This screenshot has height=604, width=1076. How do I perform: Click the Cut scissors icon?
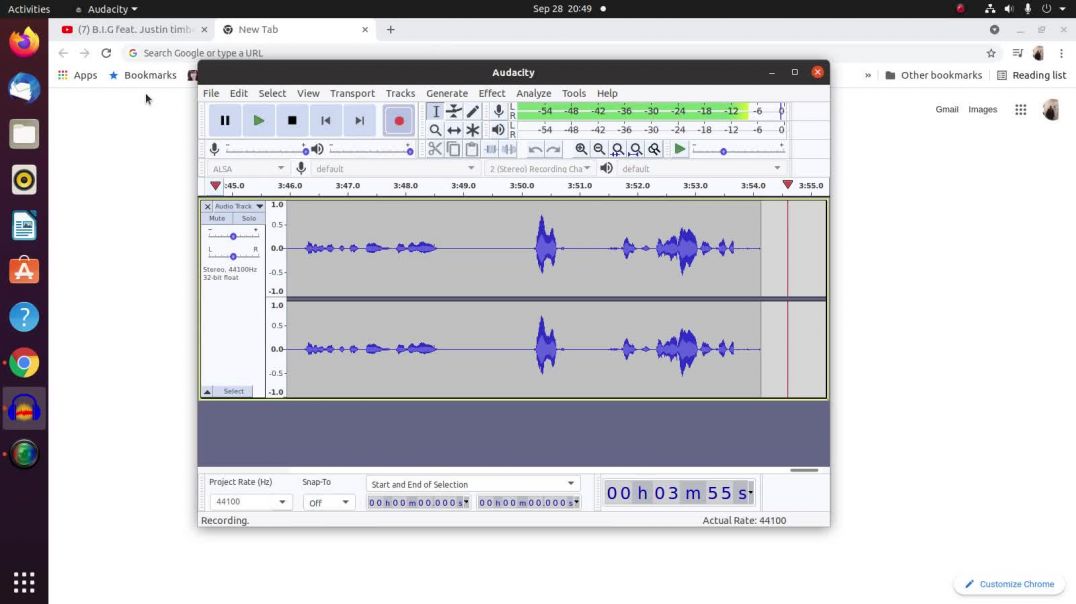[435, 149]
